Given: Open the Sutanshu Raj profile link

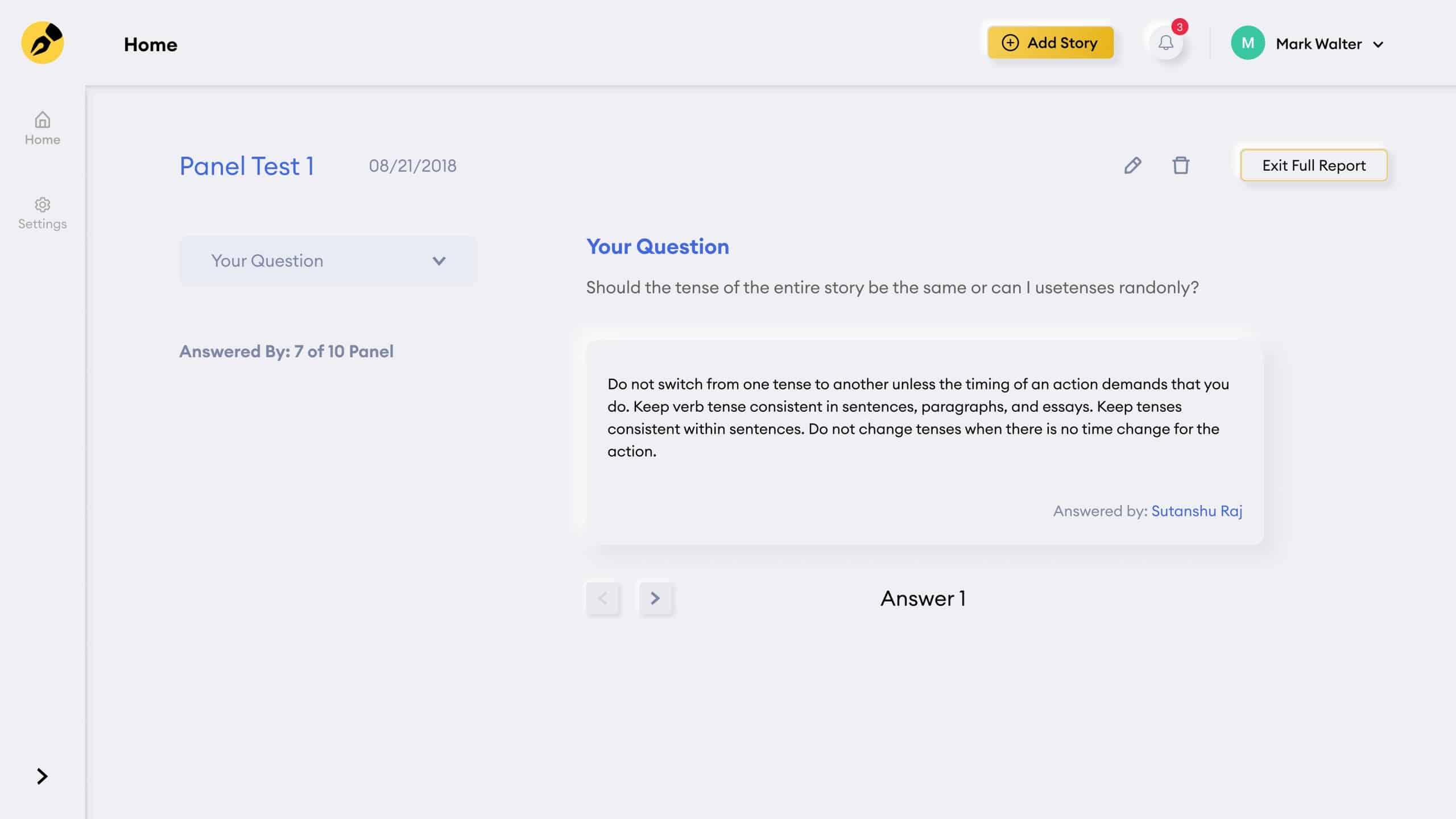Looking at the screenshot, I should [1197, 511].
